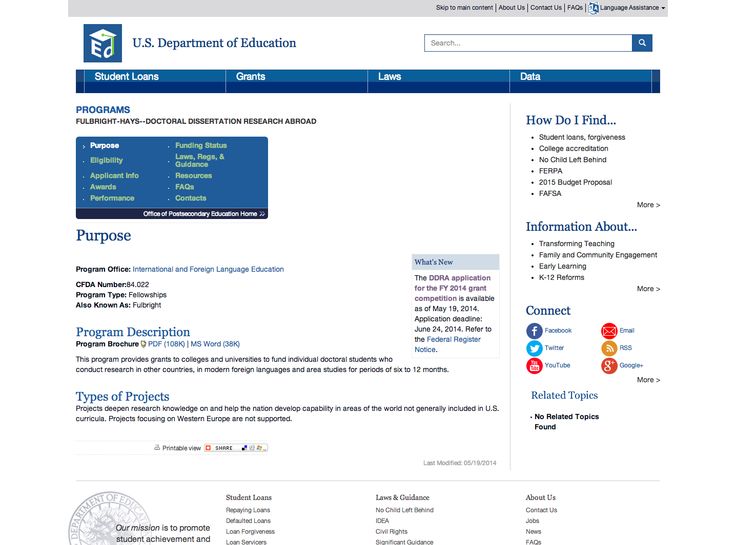Viewport: 736px width, 545px height.
Task: Open the Resources section
Action: [x=193, y=176]
